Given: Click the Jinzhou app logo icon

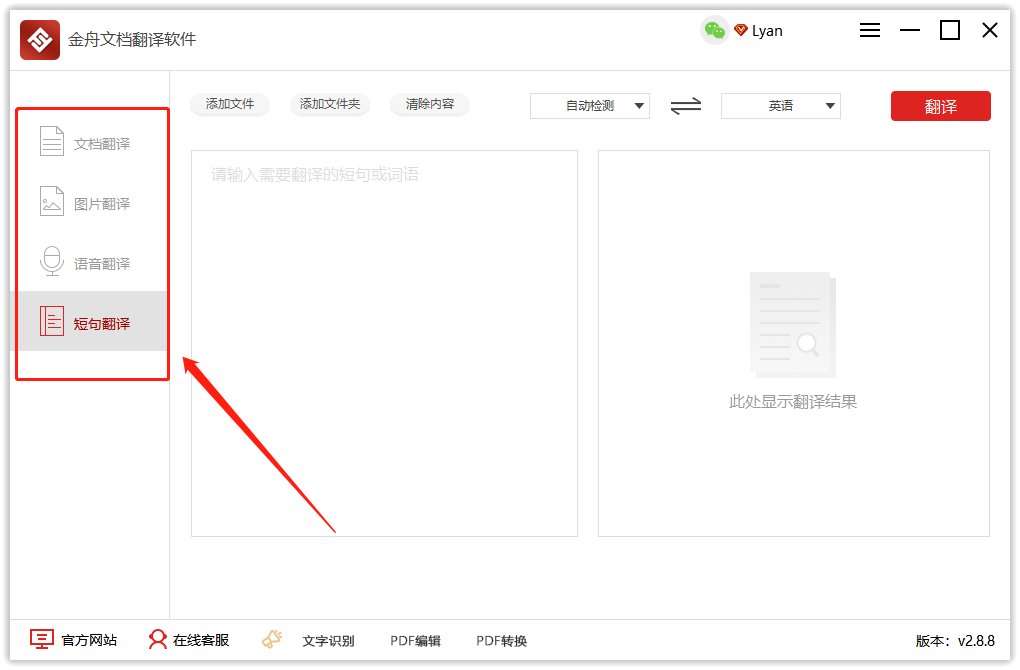Looking at the screenshot, I should (x=40, y=40).
